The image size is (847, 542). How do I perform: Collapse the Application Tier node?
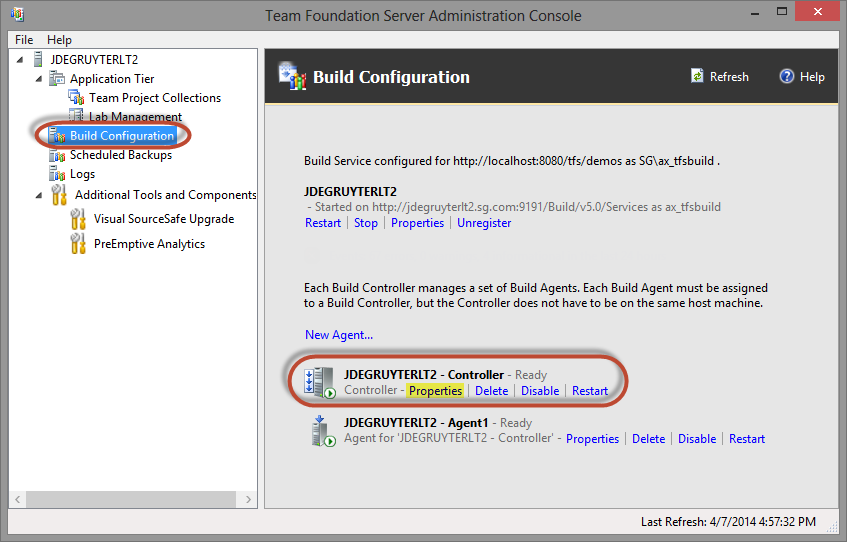[x=39, y=79]
